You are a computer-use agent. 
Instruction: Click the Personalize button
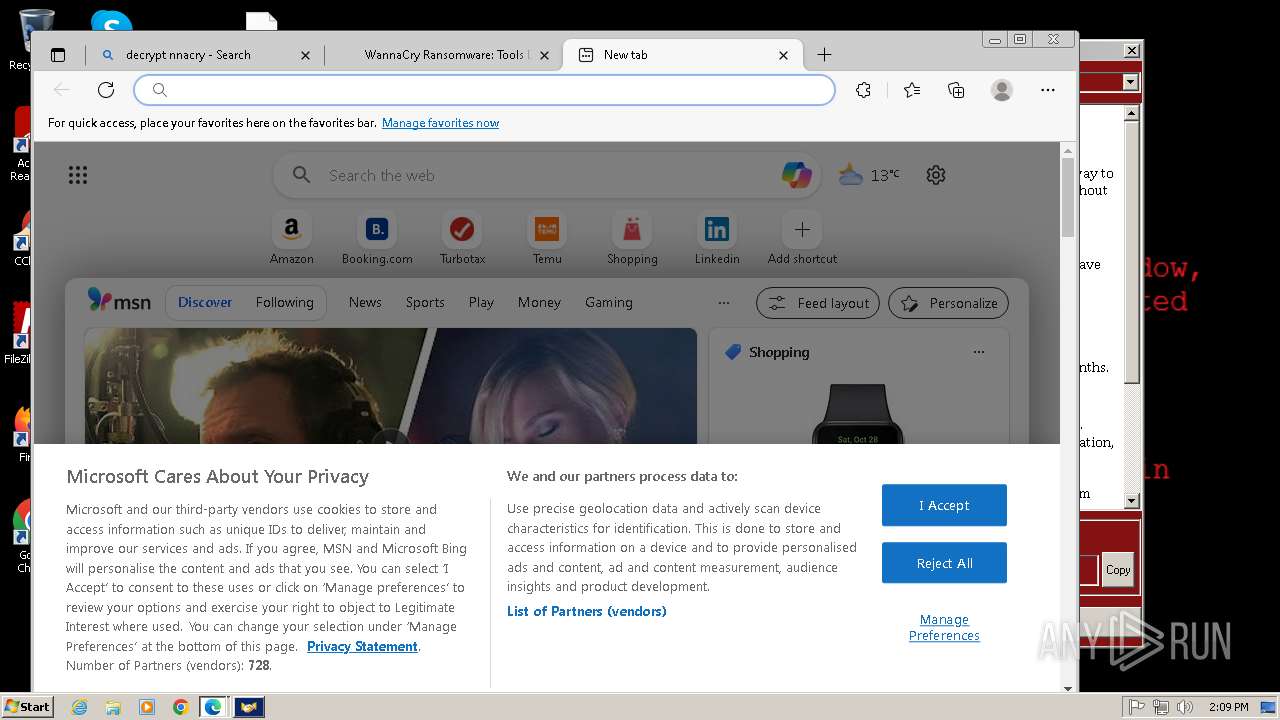[949, 303]
